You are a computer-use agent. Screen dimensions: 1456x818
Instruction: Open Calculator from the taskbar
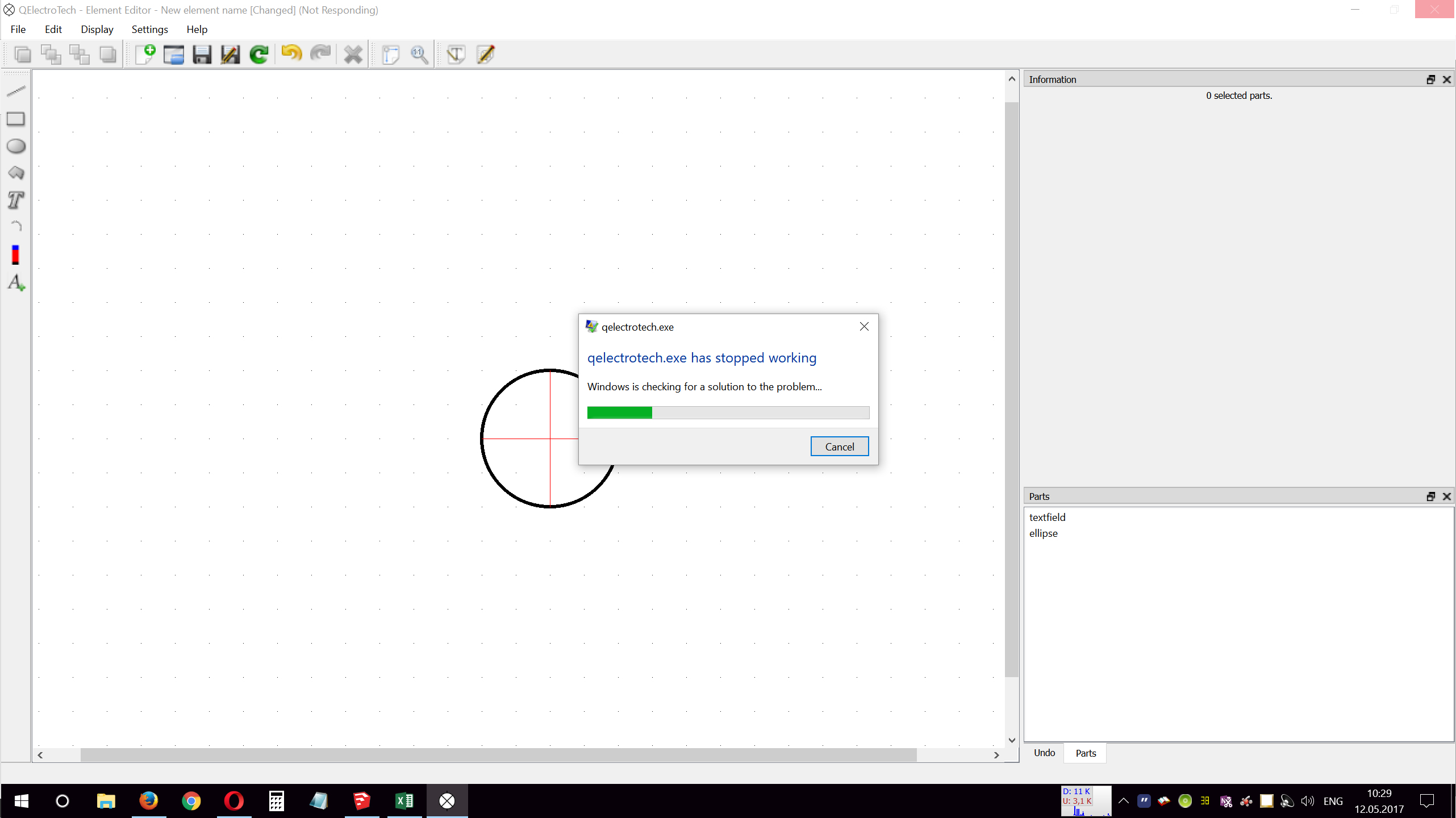click(277, 801)
